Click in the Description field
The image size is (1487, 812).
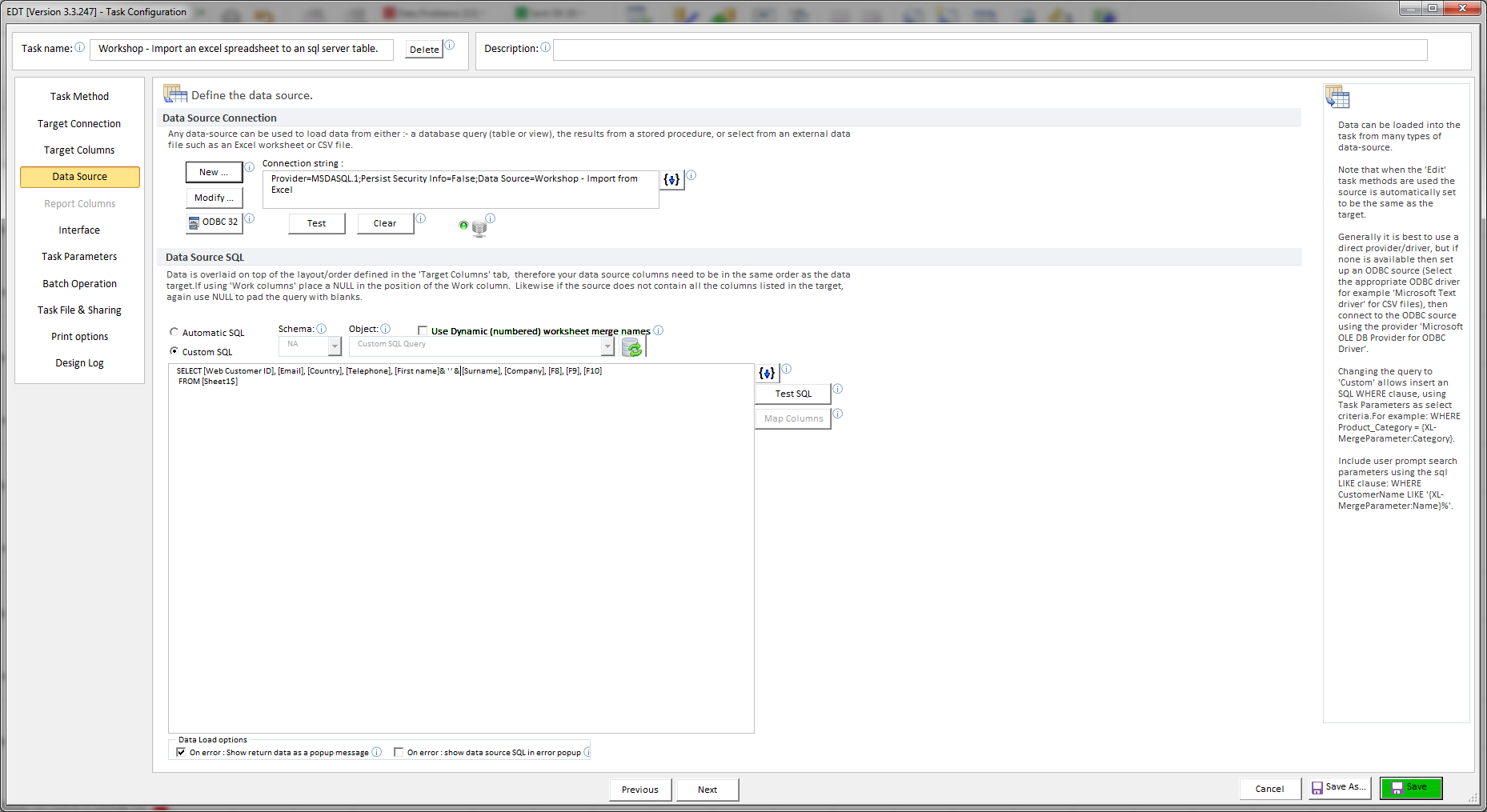(990, 50)
